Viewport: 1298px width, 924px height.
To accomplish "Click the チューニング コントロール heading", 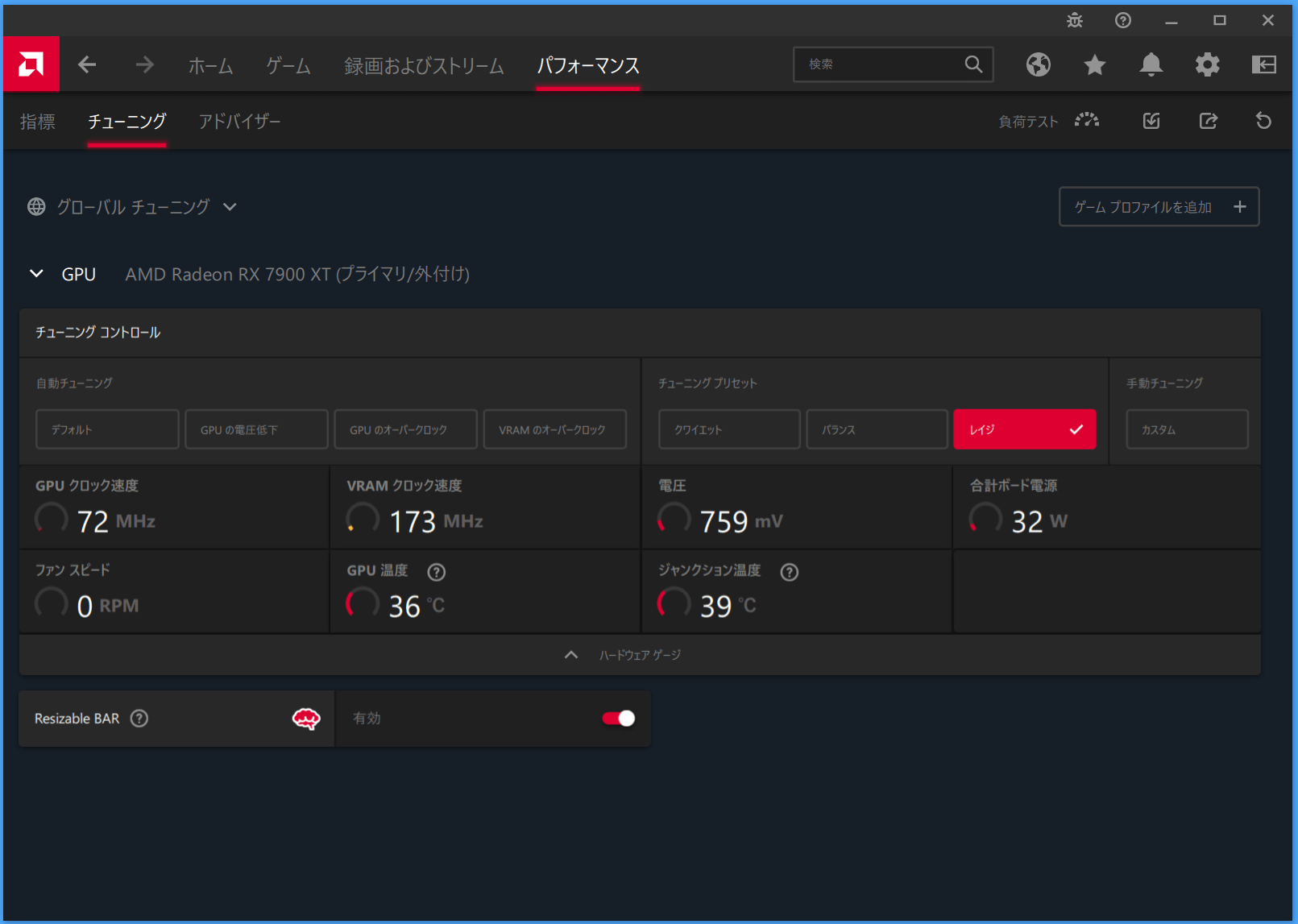I will click(x=97, y=333).
